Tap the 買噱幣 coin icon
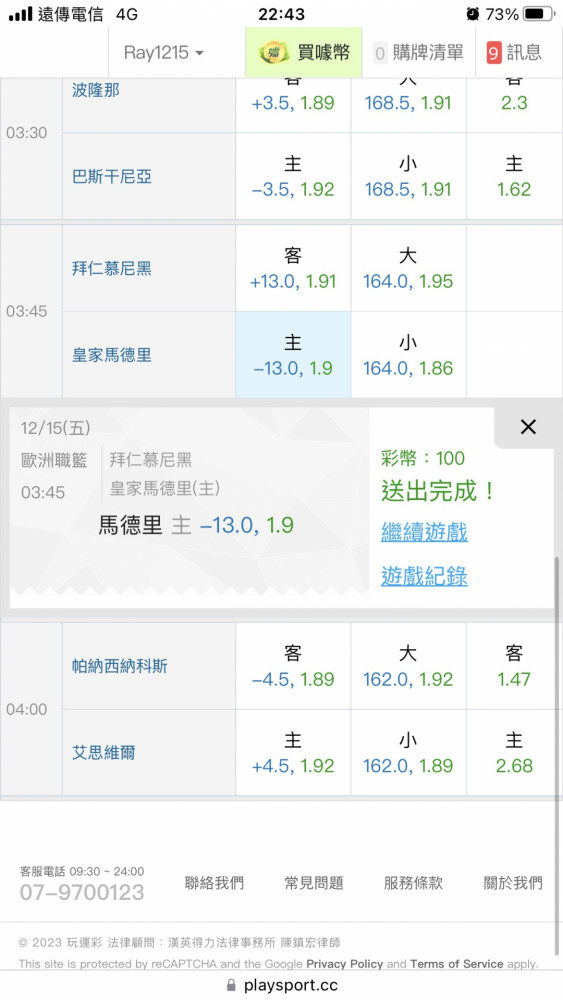The image size is (563, 1000). (x=274, y=52)
